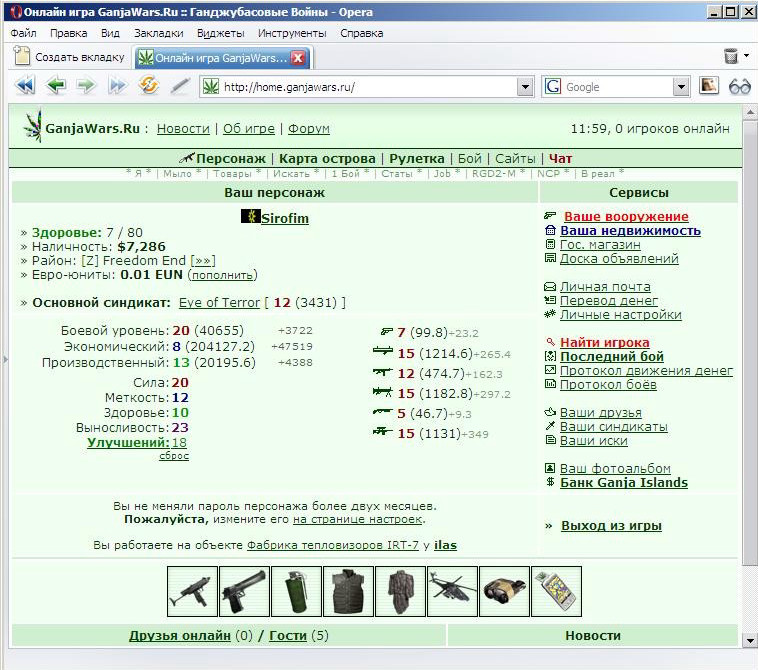Click the submachine gun inventory item
The width and height of the screenshot is (758, 670).
pyautogui.click(x=192, y=592)
